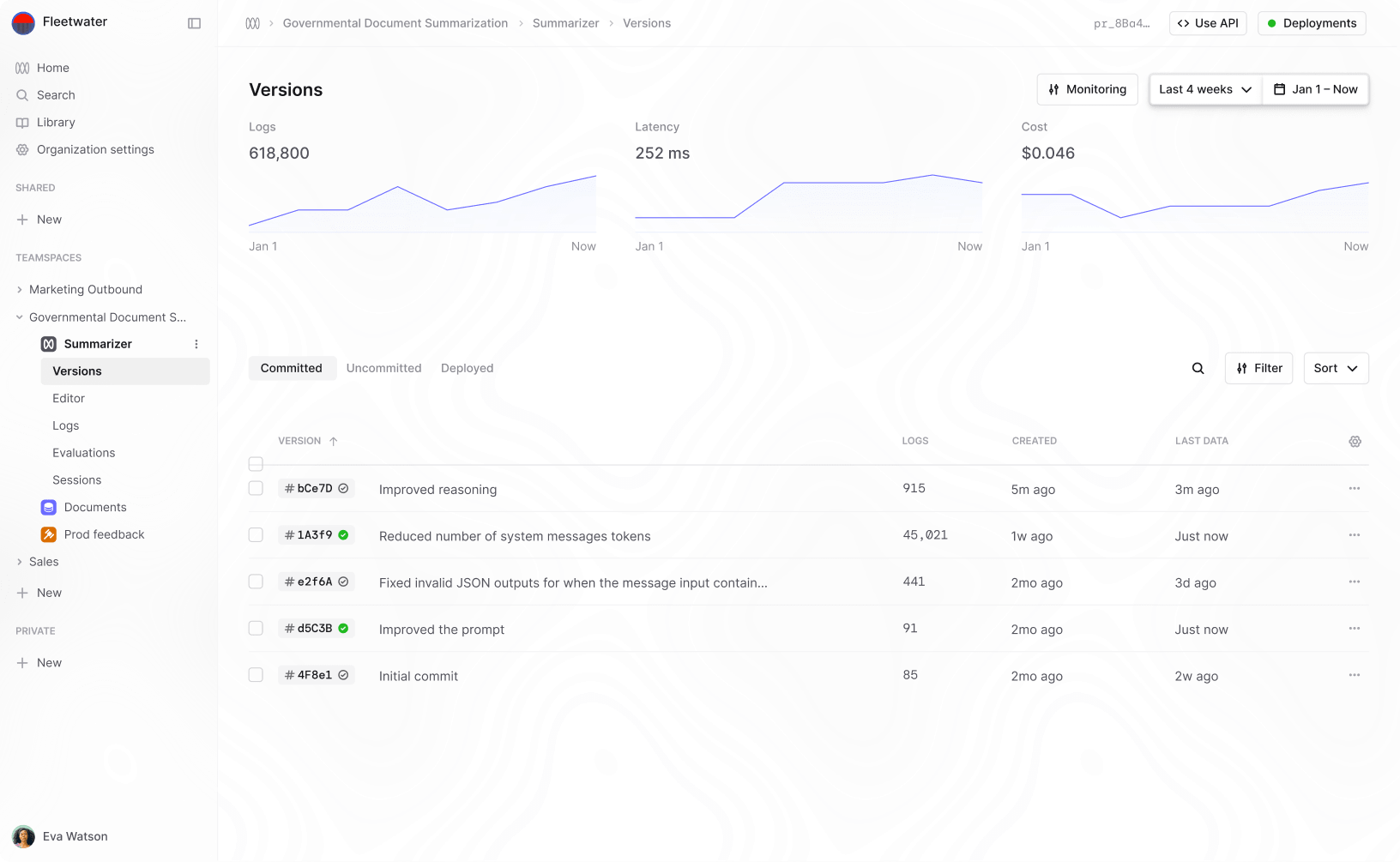Viewport: 1400px width, 862px height.
Task: Click the search magnifier icon above the table
Action: pyautogui.click(x=1198, y=369)
